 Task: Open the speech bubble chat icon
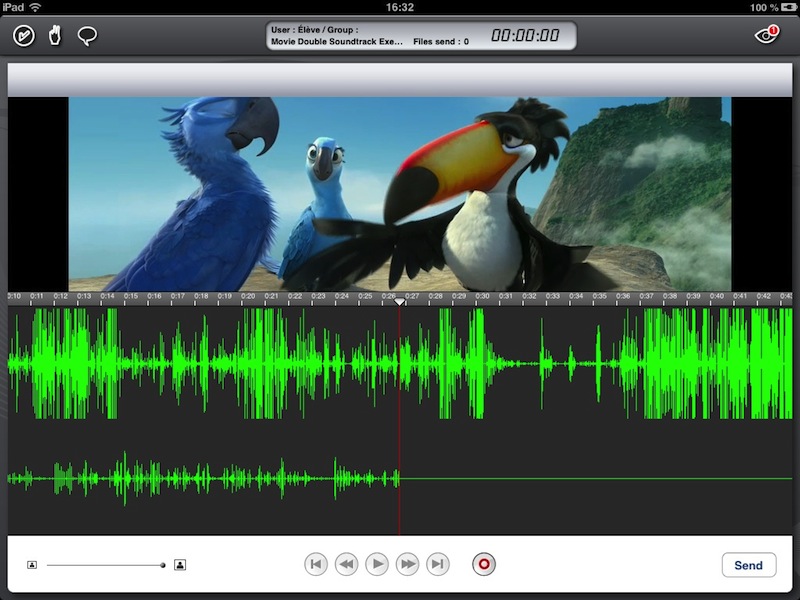[x=87, y=36]
